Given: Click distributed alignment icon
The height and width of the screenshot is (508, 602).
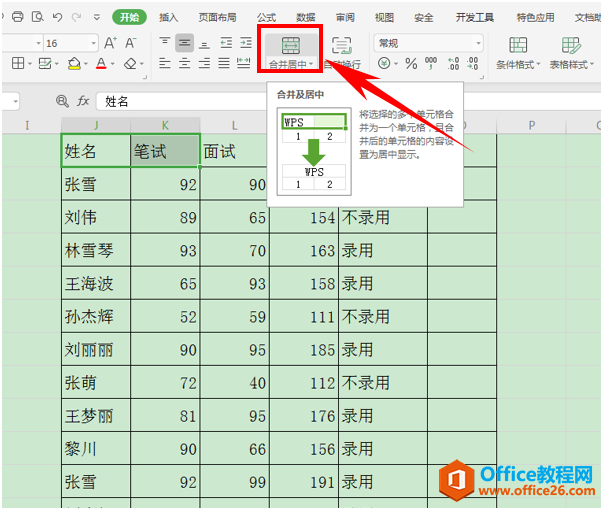Looking at the screenshot, I should coord(244,63).
